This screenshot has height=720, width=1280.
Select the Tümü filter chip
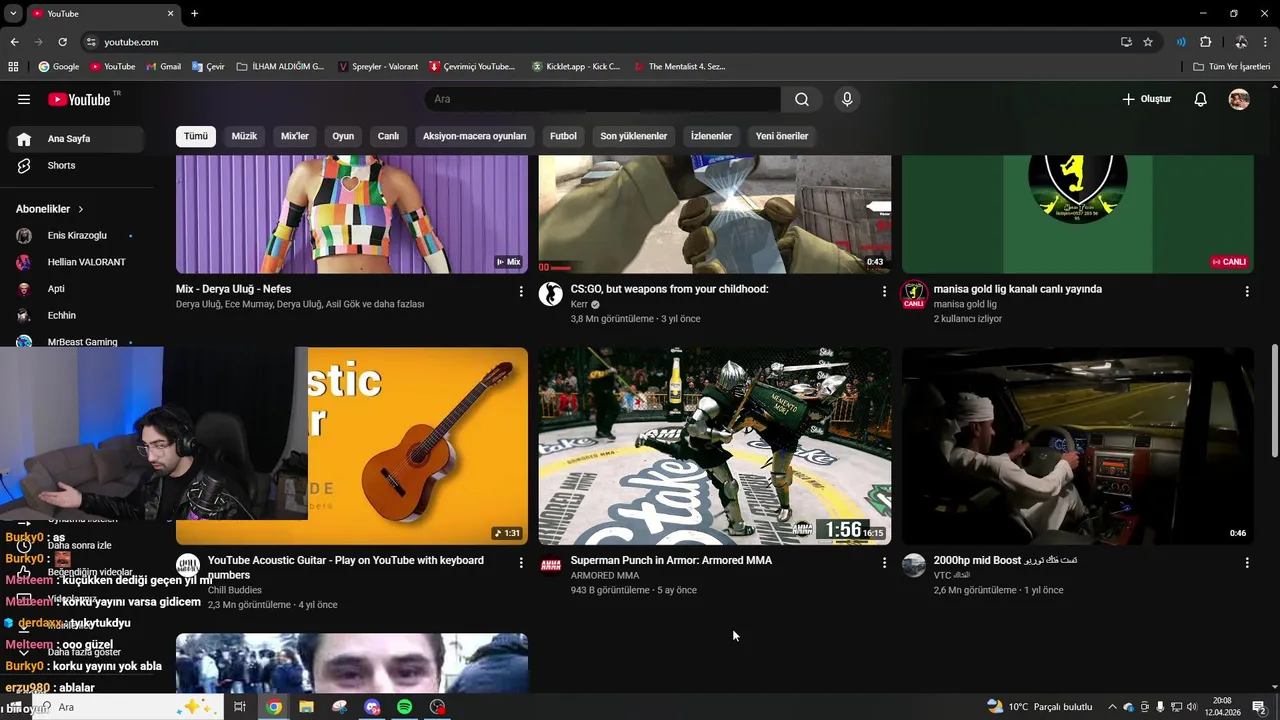pos(196,136)
